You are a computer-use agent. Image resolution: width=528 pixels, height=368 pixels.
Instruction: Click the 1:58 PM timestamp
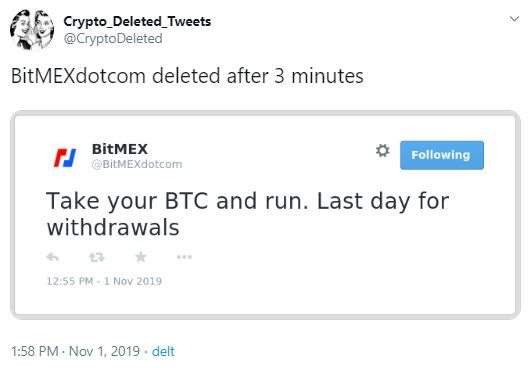point(35,352)
